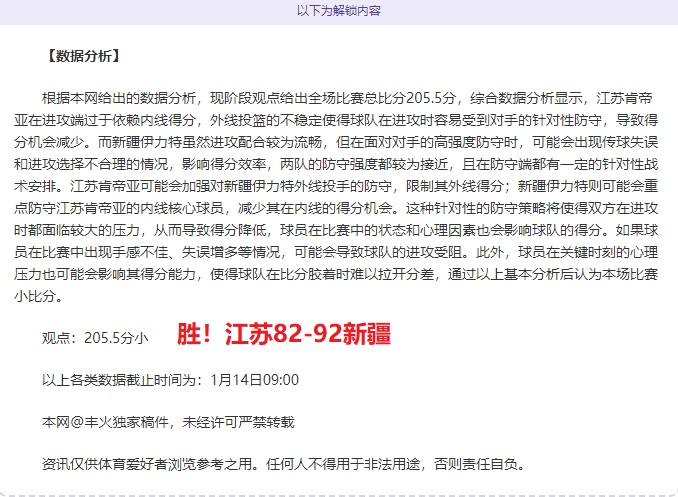Click the paragraph line starting '时都面临较大的压力'

point(336,230)
